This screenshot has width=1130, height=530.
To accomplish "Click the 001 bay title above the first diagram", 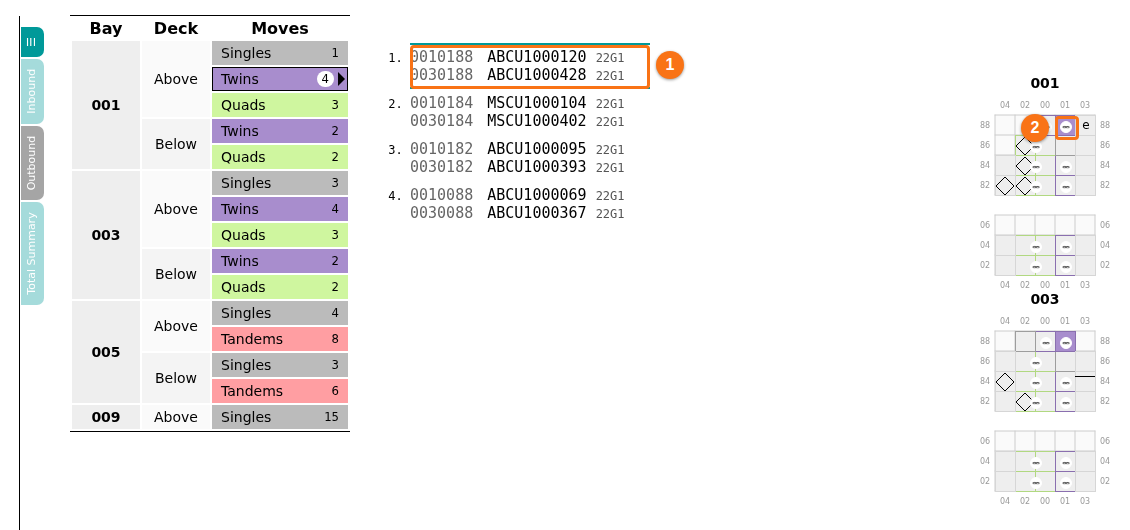I will tap(1044, 83).
